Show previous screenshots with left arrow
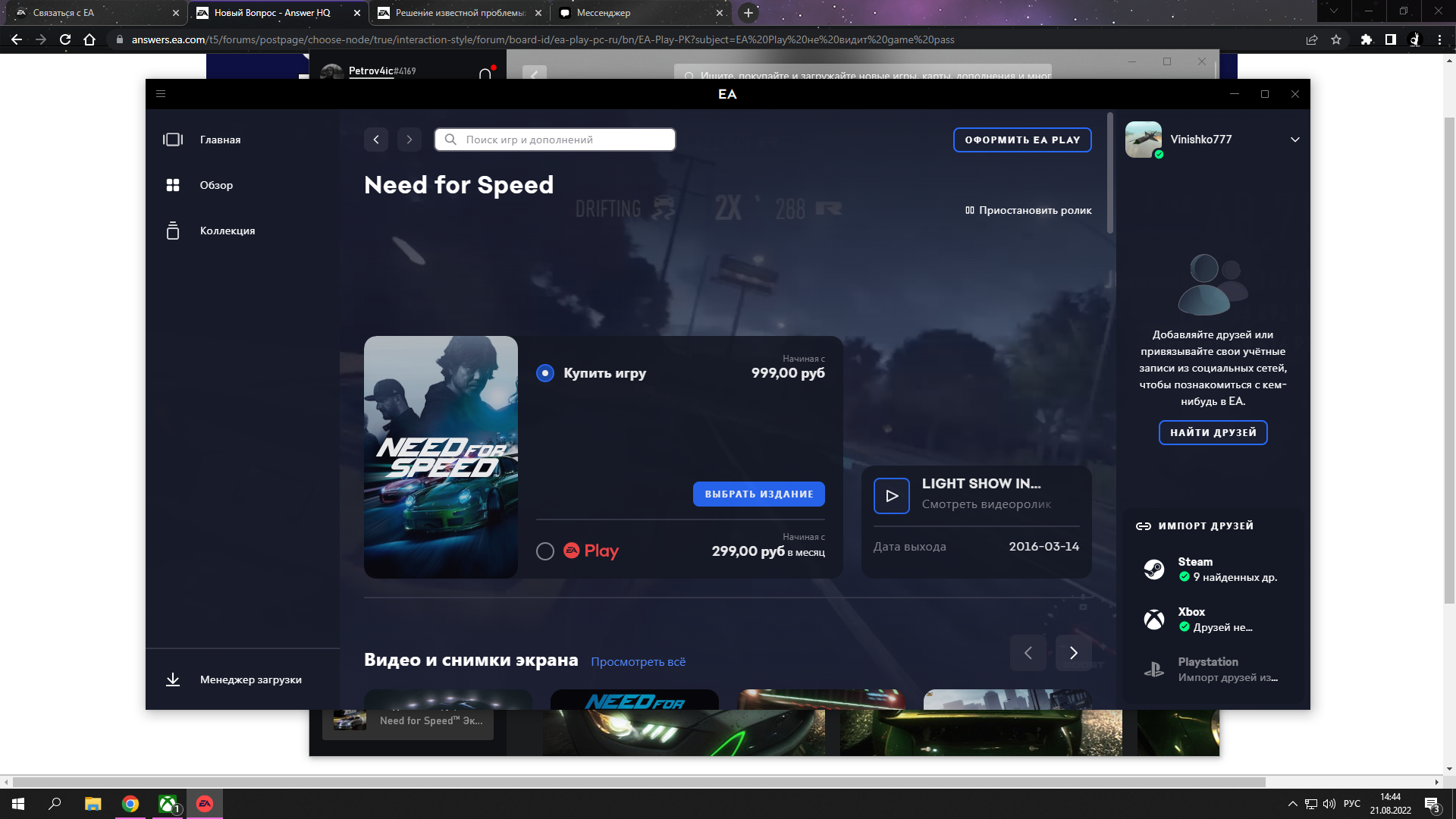1456x819 pixels. pos(1028,653)
